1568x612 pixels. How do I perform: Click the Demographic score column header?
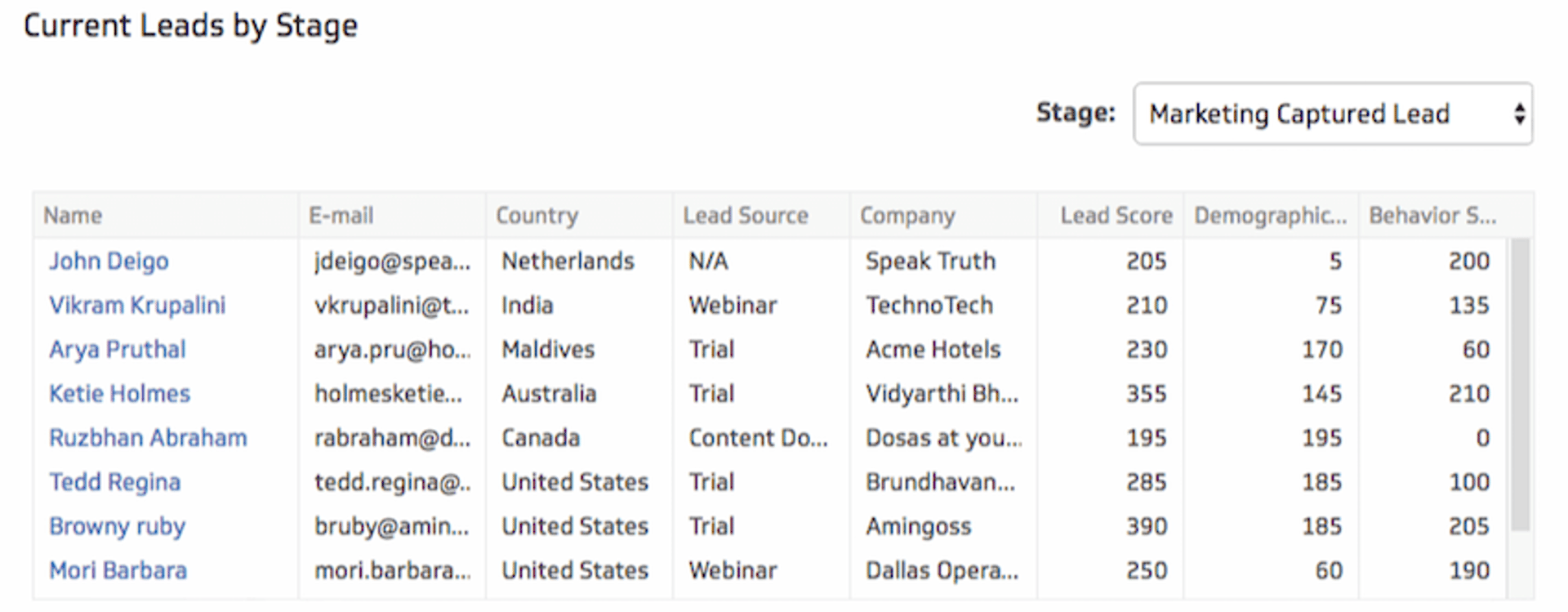[x=1270, y=215]
